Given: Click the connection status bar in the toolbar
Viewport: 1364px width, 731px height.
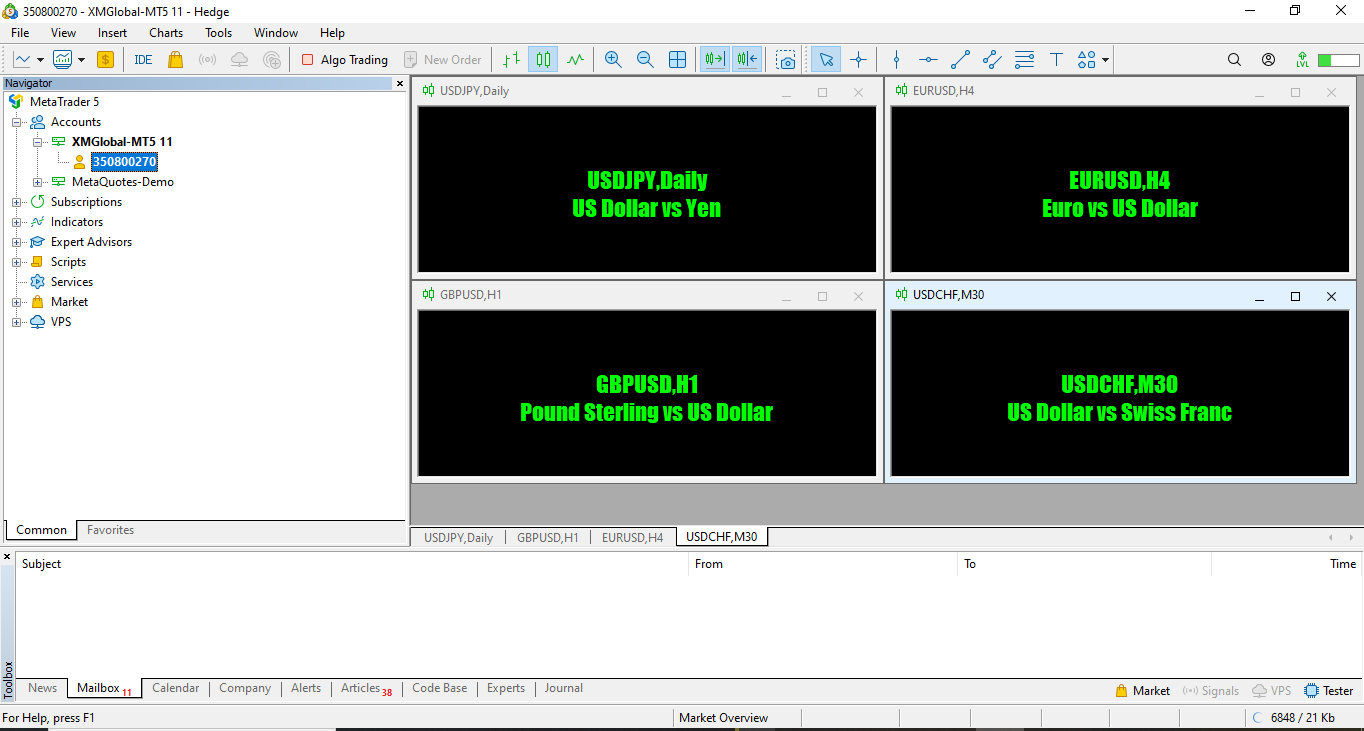Looking at the screenshot, I should [x=1338, y=60].
